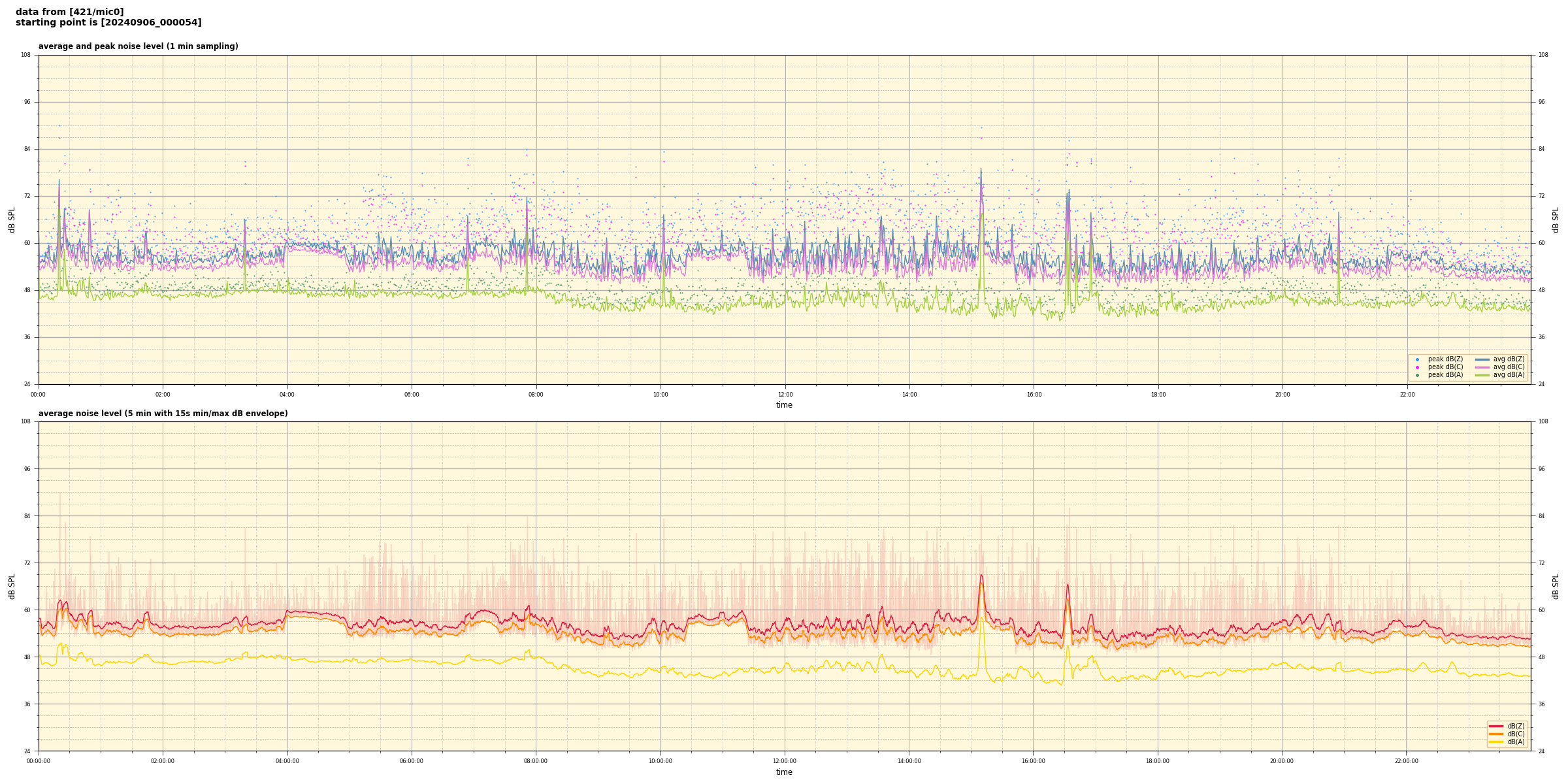Screen dimensions: 1568x784
Task: Click the peak dB(C) magenta legend marker
Action: coord(1417,367)
